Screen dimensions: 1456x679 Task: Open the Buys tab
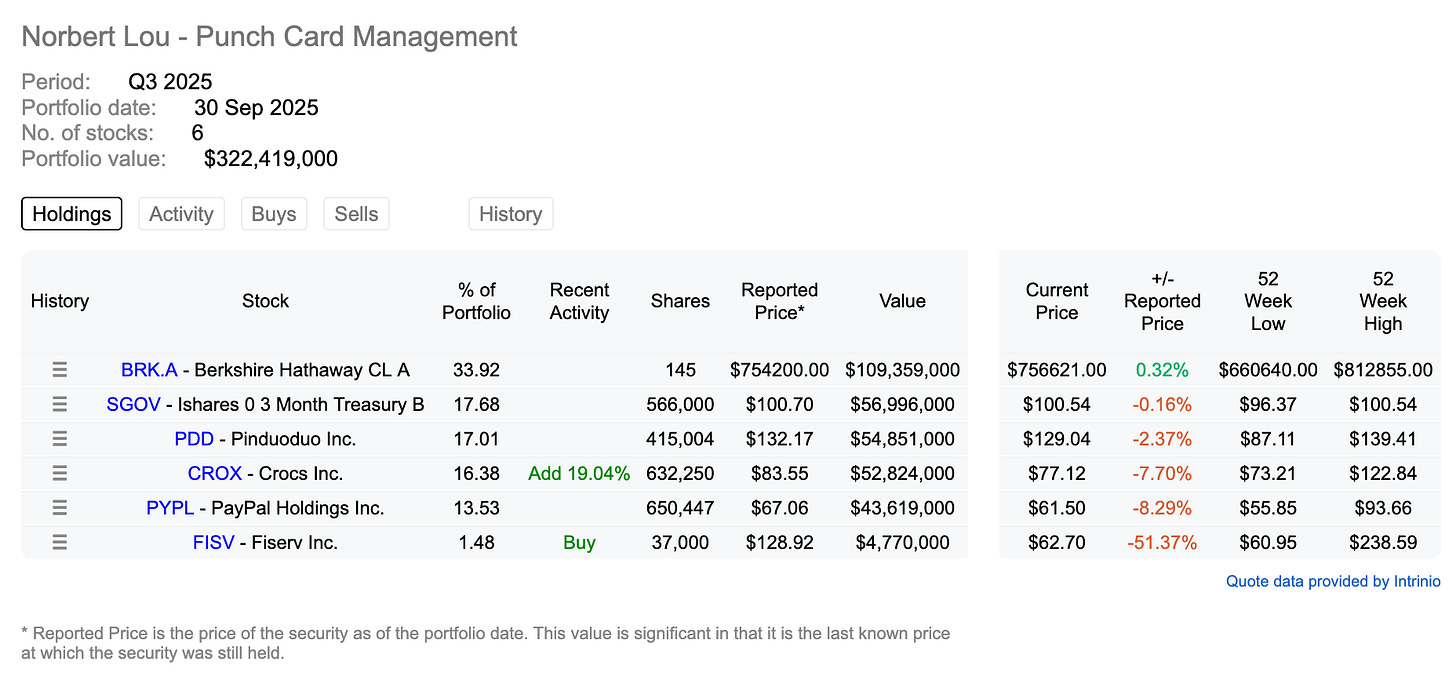[274, 214]
